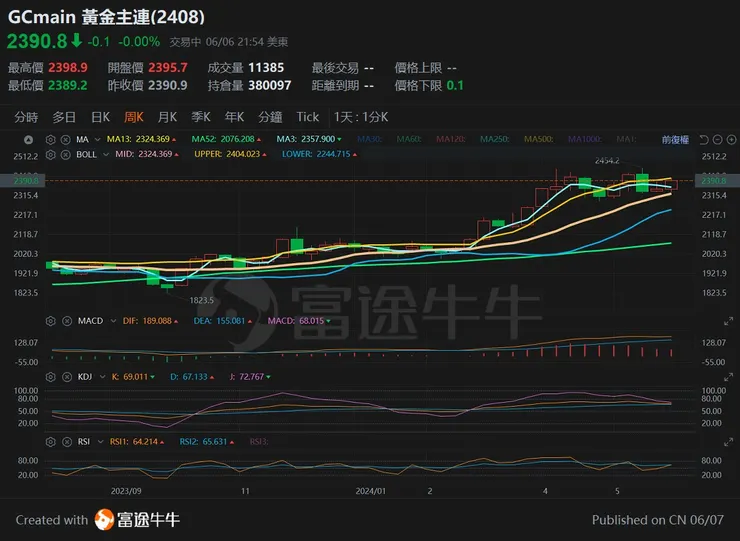Open the KDJ indicator dropdown arrow
The height and width of the screenshot is (541, 740).
pos(102,377)
